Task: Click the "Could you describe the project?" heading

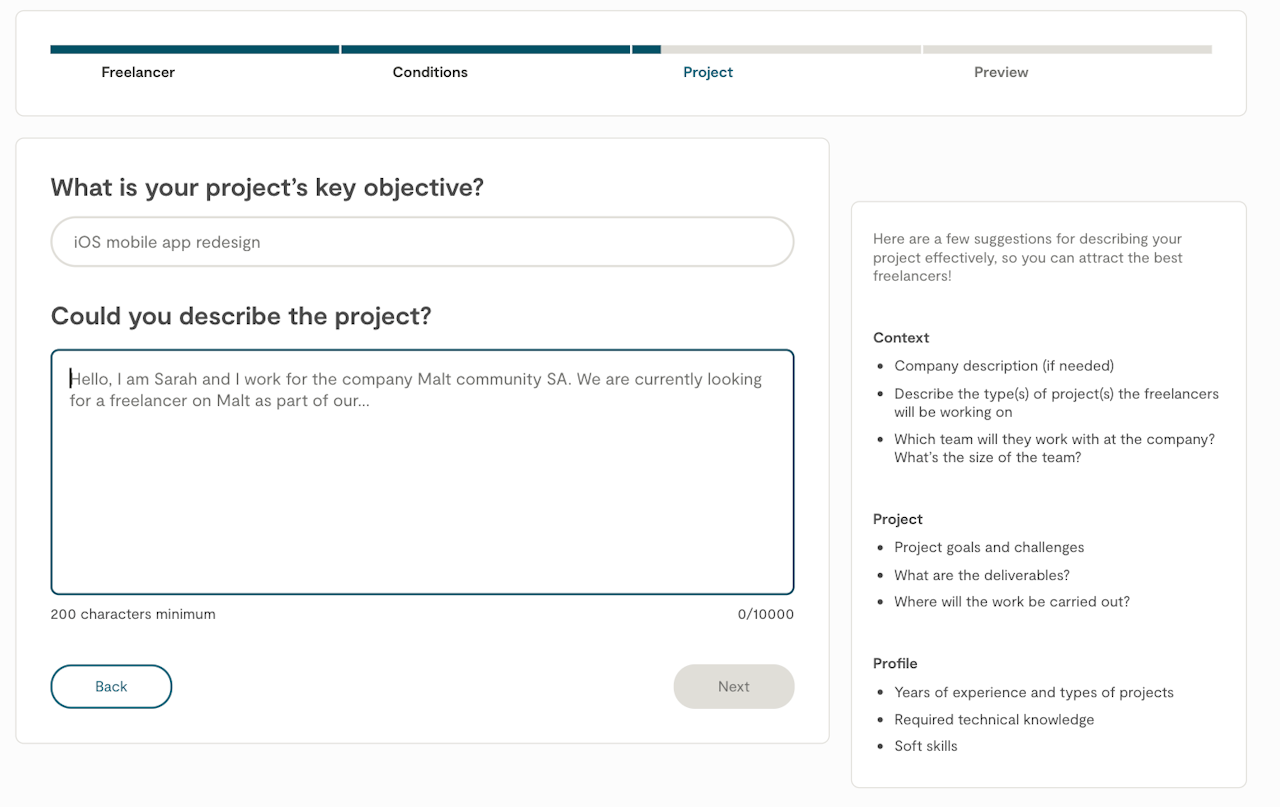Action: pyautogui.click(x=241, y=316)
